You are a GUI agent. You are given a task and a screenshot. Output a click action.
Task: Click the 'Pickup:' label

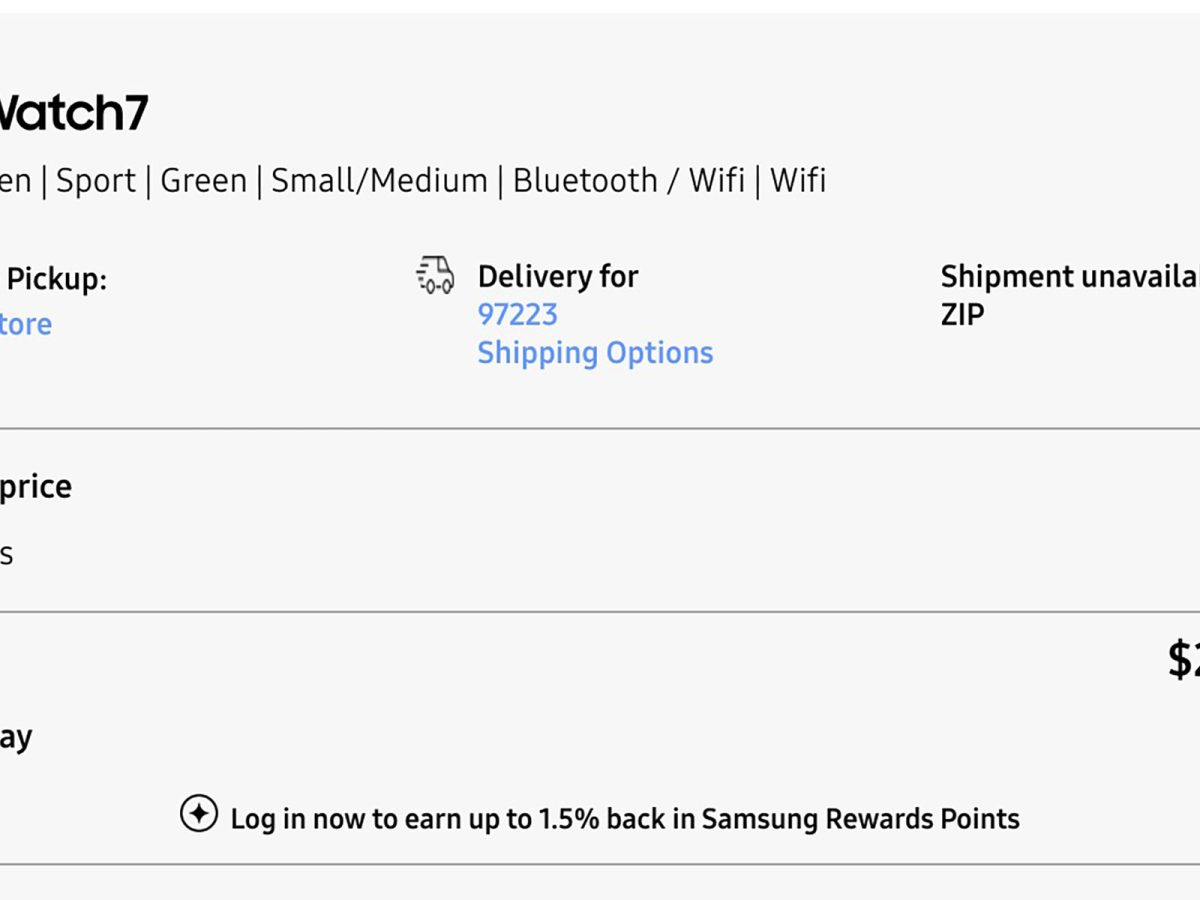(56, 279)
